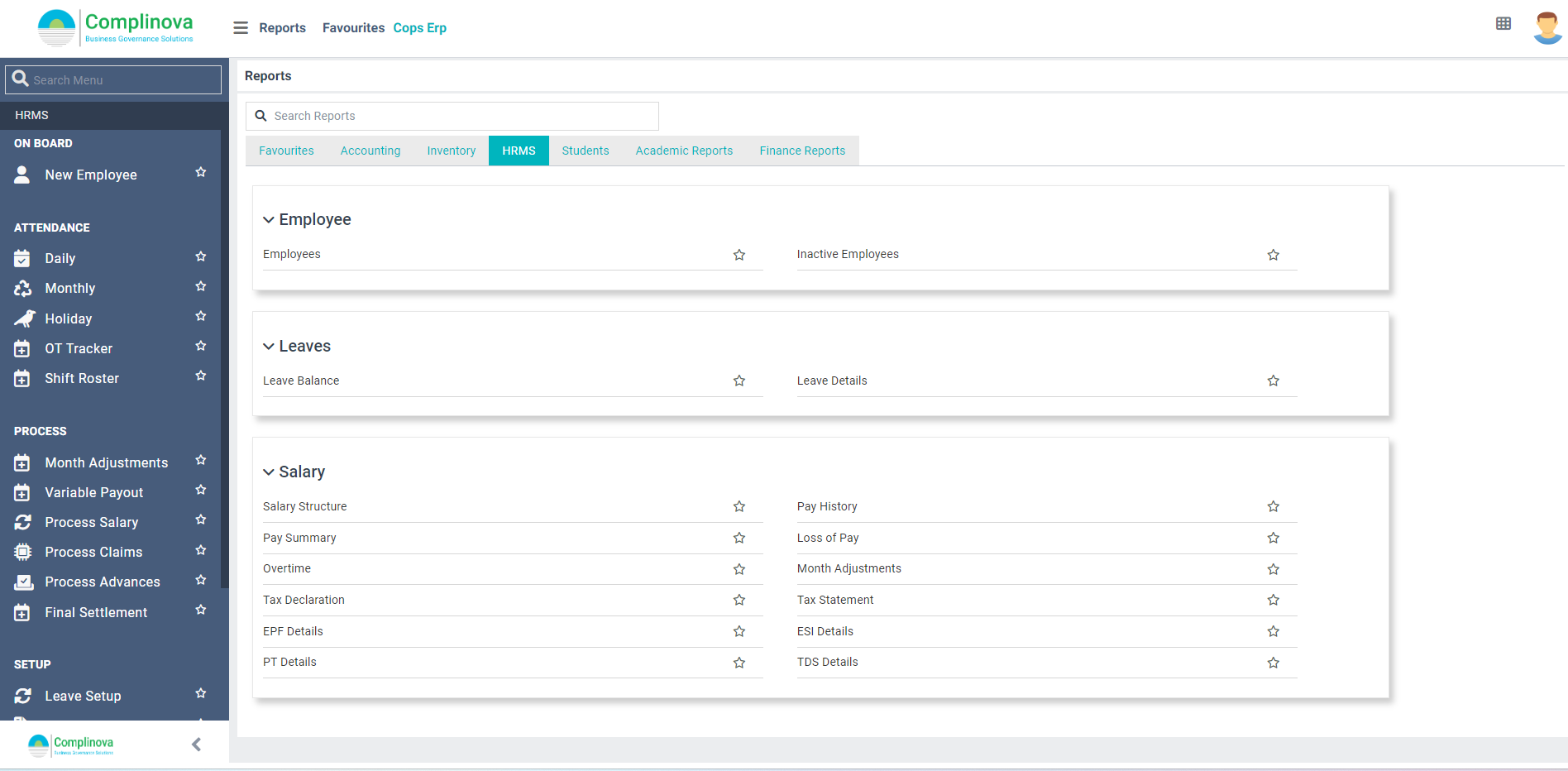This screenshot has width=1568, height=771.
Task: Open the Leave Balance report
Action: tap(301, 381)
